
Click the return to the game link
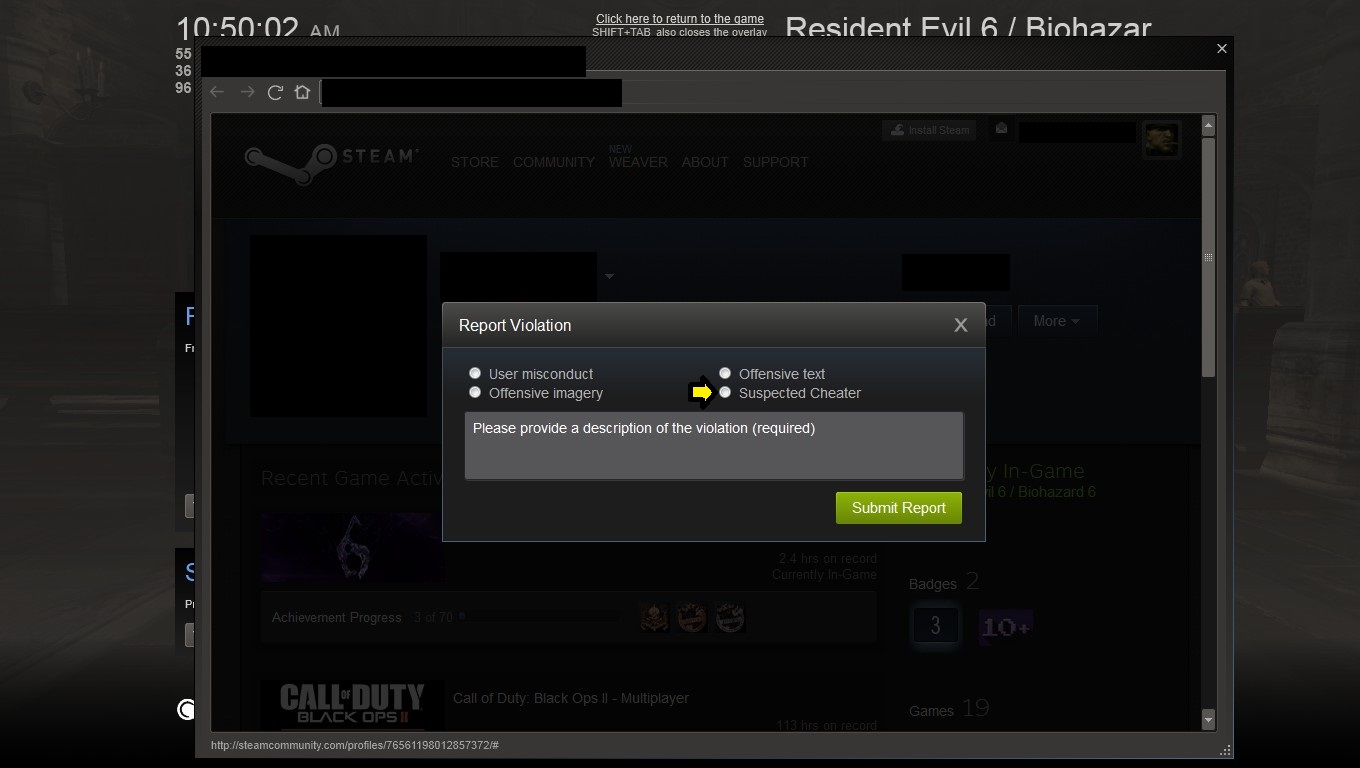(x=680, y=18)
